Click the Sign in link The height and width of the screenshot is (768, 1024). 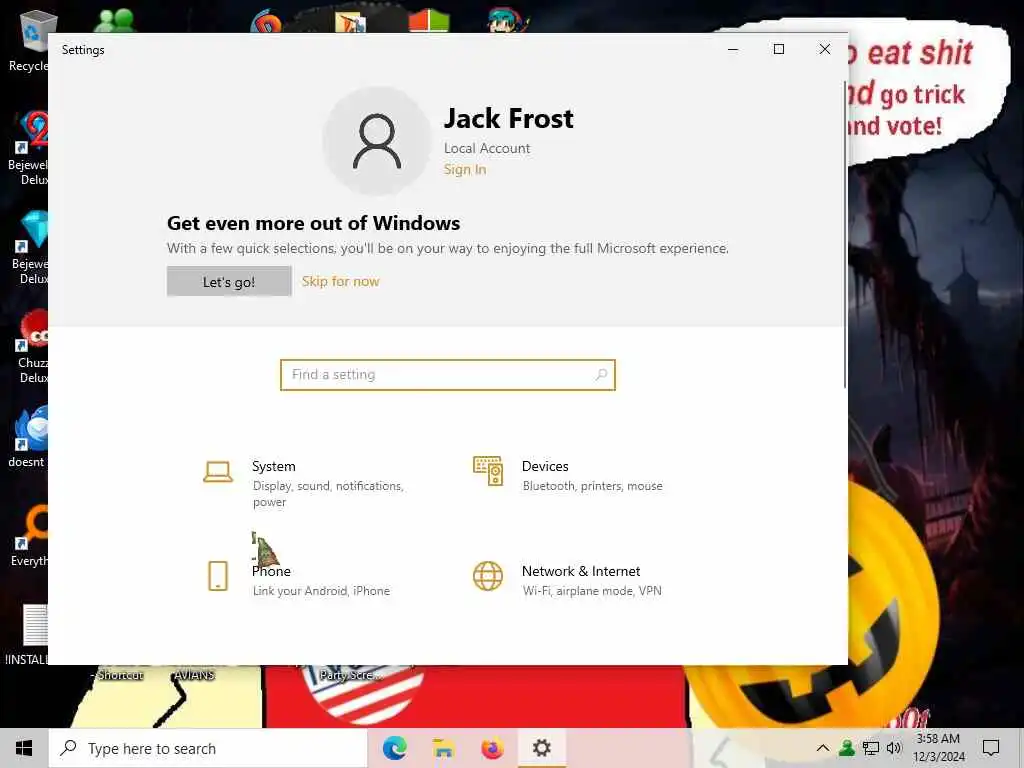465,170
